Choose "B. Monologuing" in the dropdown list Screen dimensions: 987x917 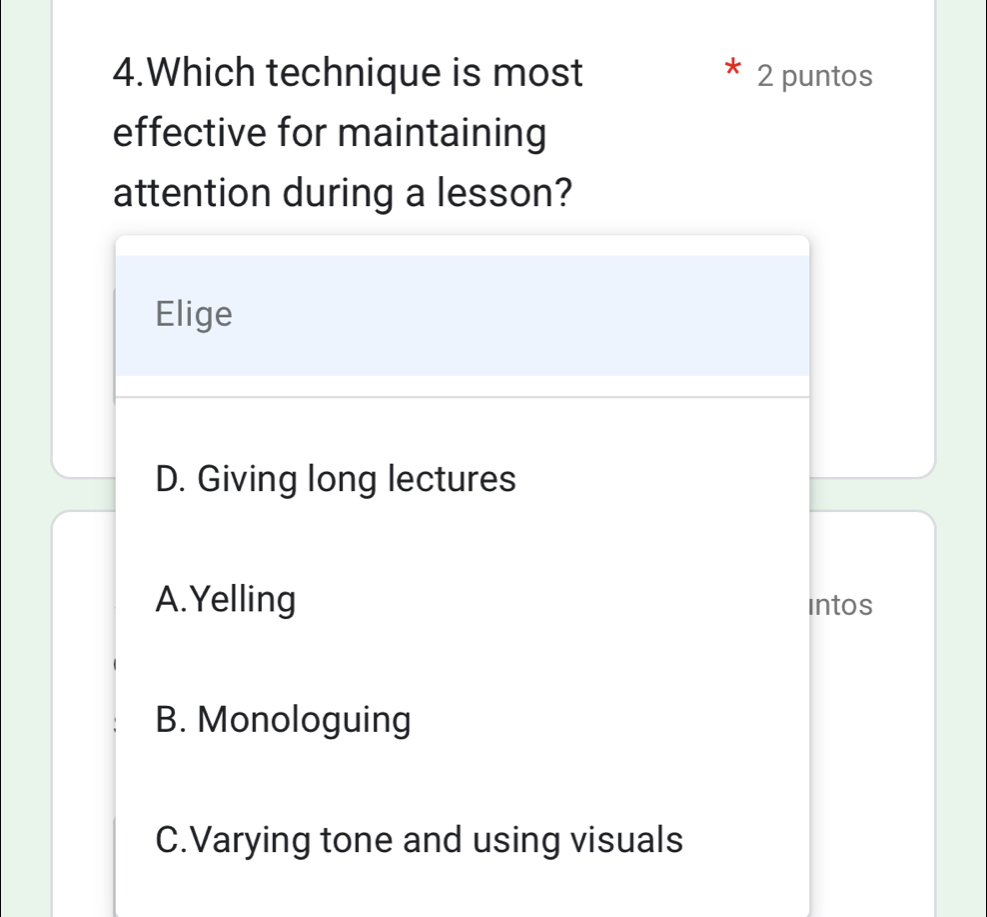pyautogui.click(x=283, y=719)
